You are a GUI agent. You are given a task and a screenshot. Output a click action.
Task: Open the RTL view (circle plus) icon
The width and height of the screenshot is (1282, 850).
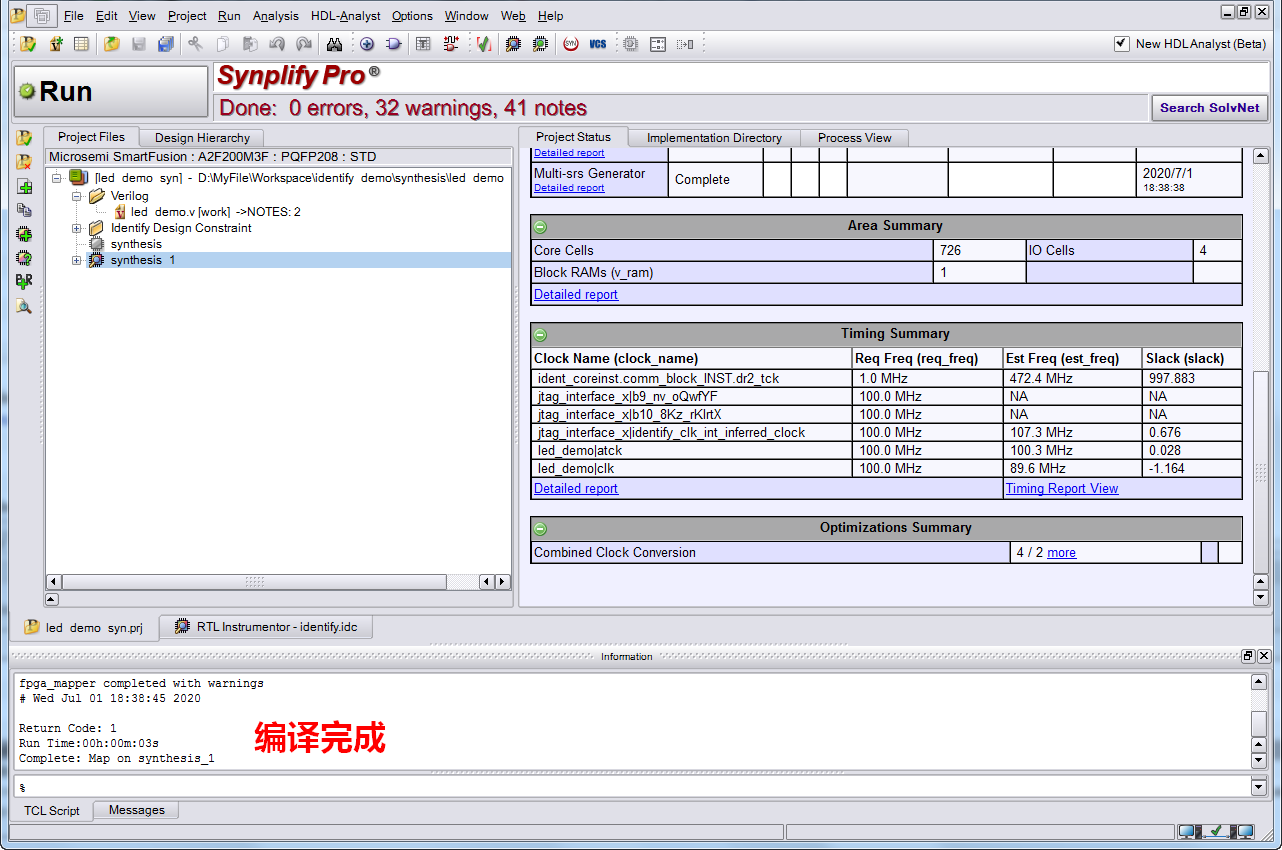[x=367, y=44]
